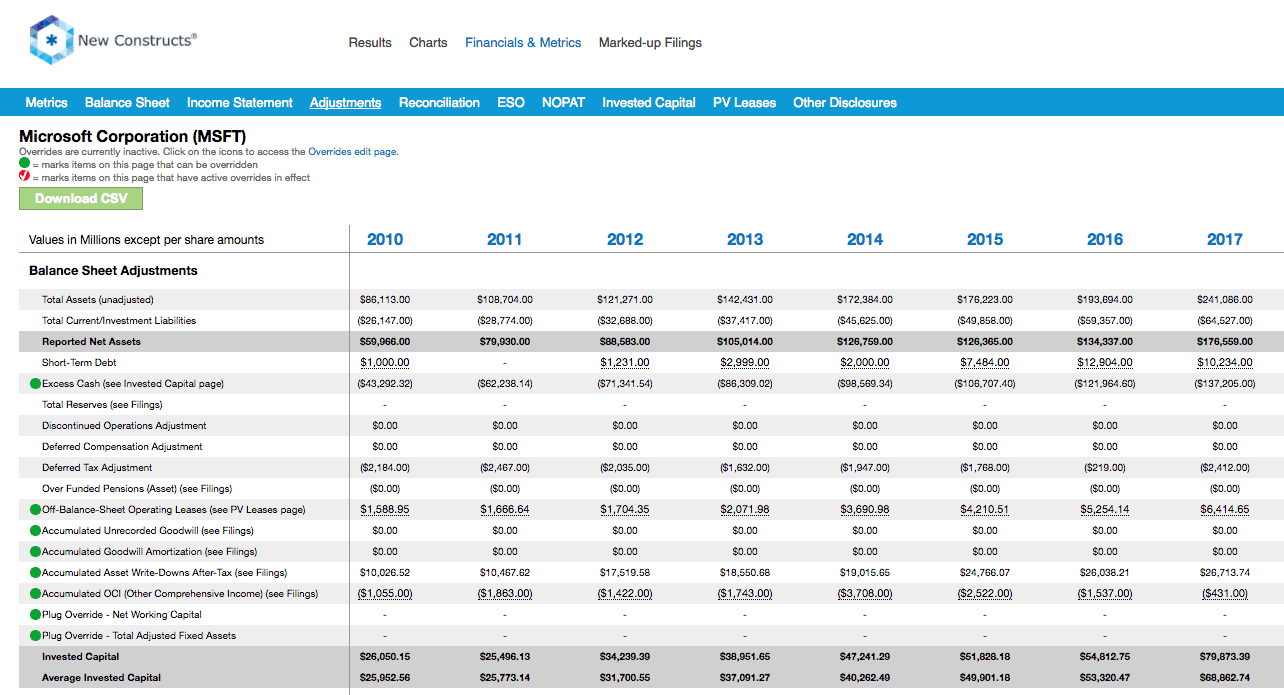Switch to the Reconciliation tab

[x=439, y=102]
